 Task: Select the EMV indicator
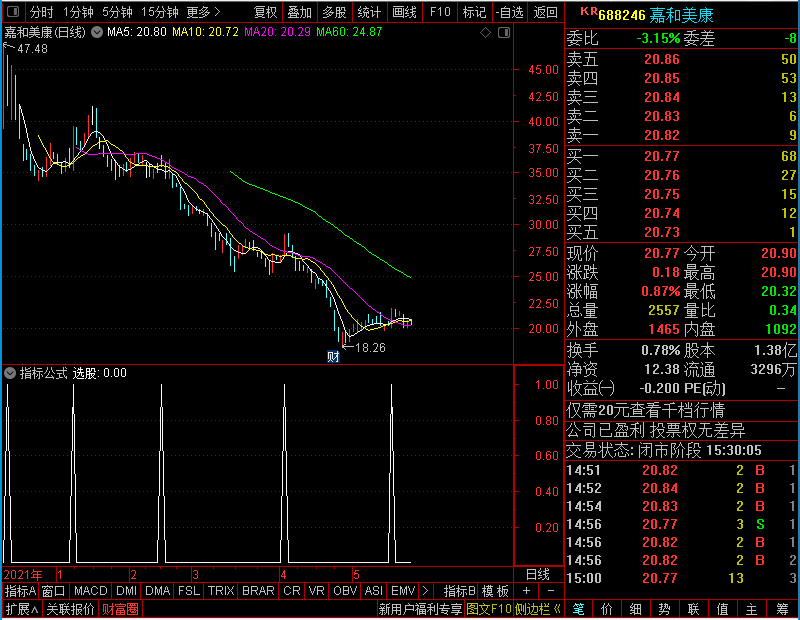(403, 591)
